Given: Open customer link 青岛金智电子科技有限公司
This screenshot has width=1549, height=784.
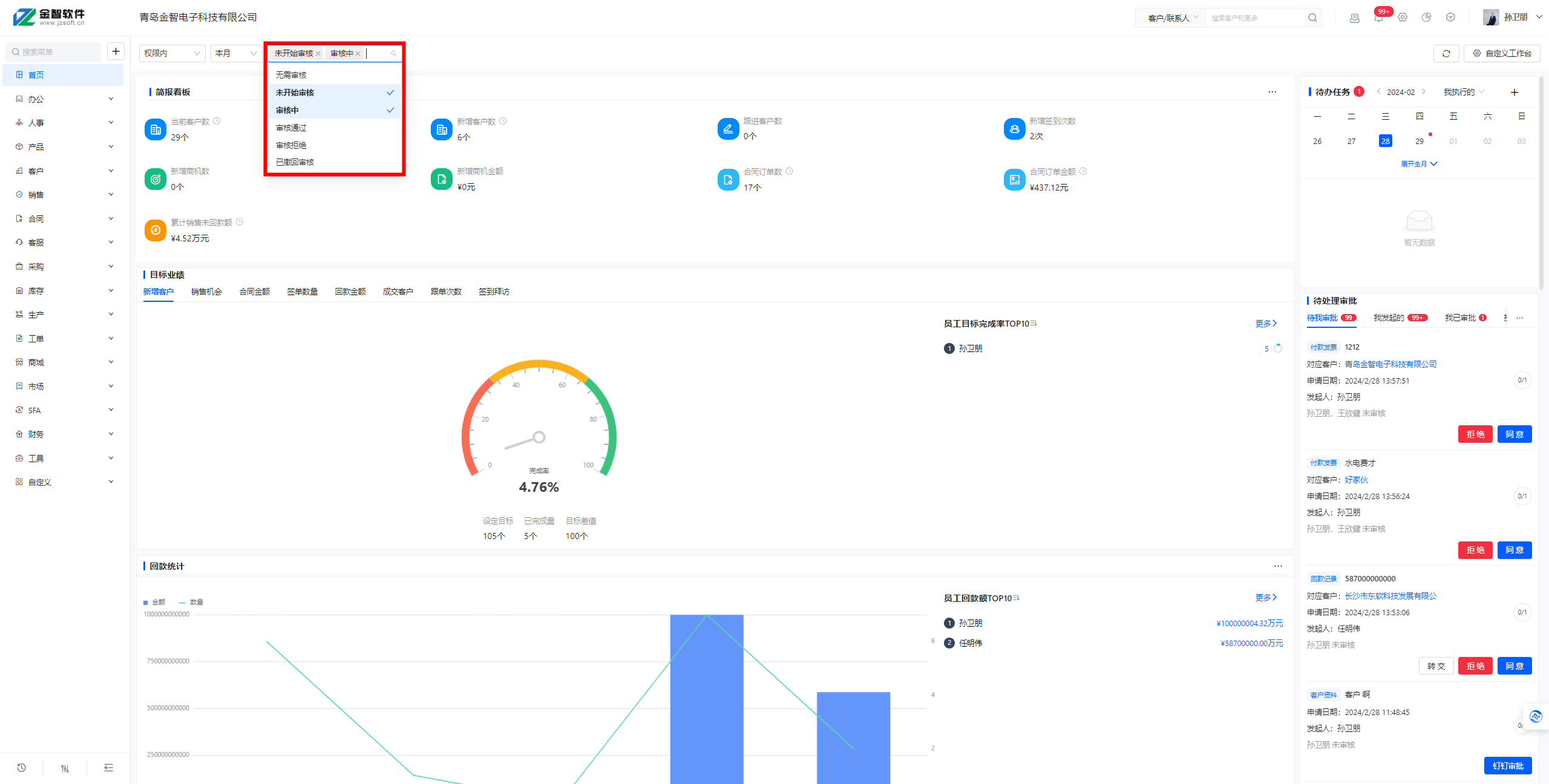Looking at the screenshot, I should click(x=1390, y=364).
